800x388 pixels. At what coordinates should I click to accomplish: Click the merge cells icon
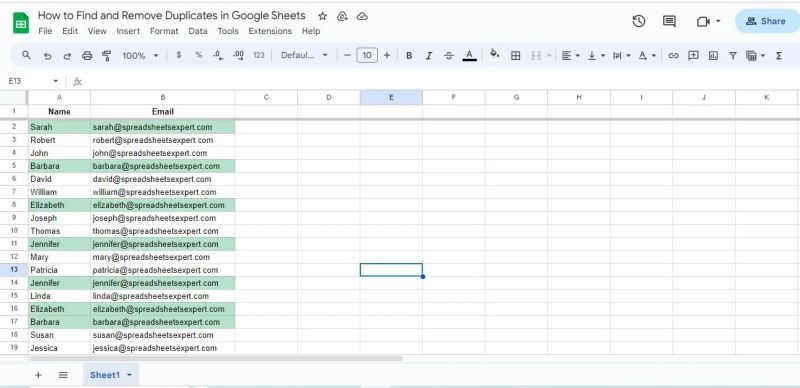pos(536,56)
